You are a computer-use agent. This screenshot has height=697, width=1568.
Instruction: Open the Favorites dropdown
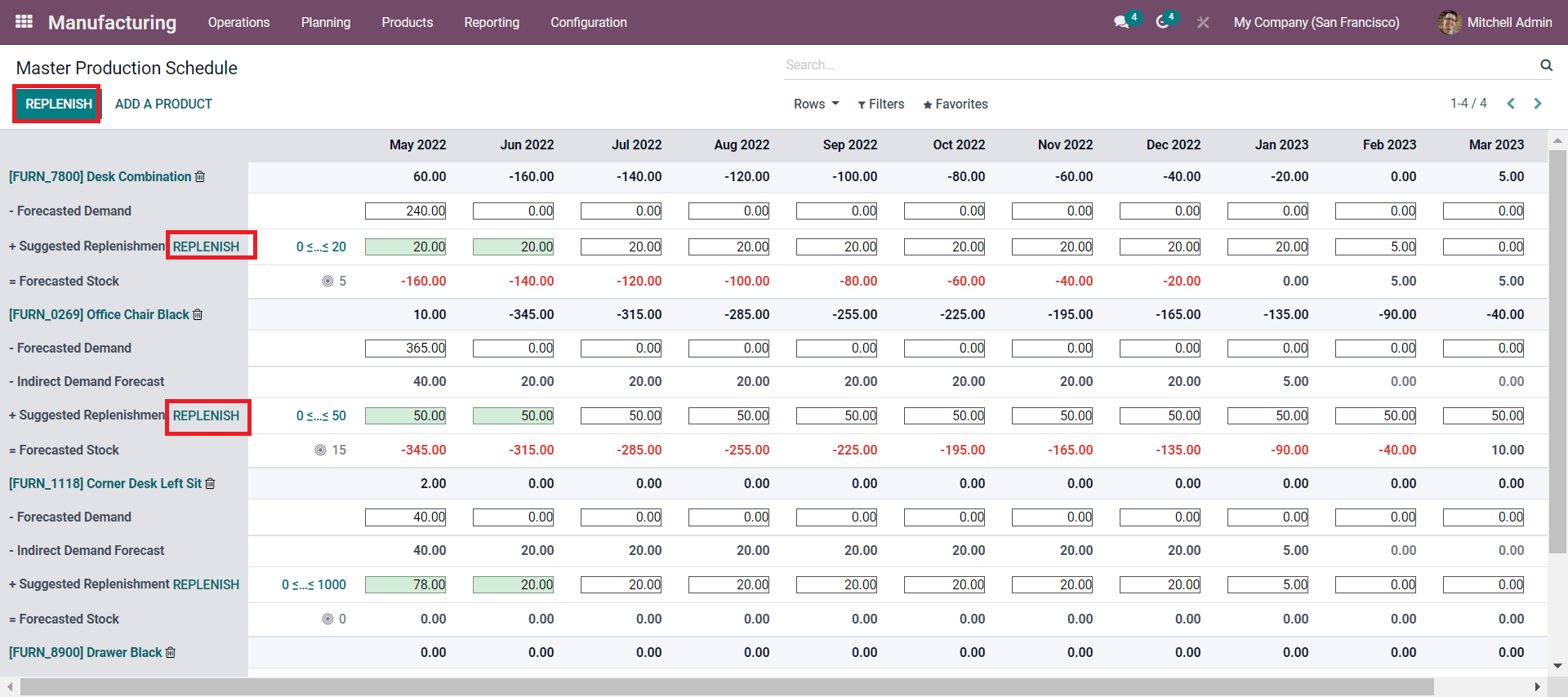pos(955,104)
